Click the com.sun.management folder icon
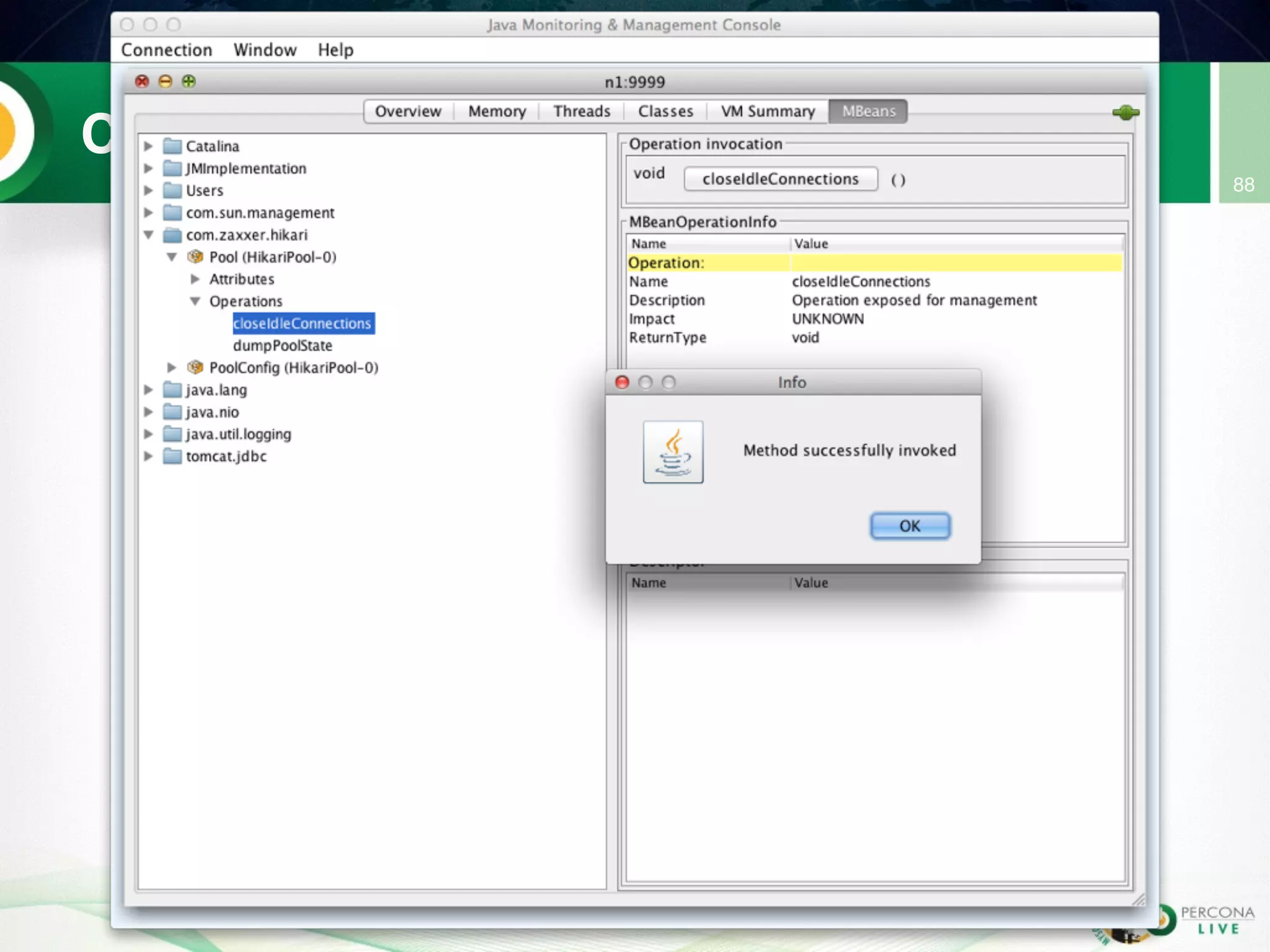 (172, 213)
